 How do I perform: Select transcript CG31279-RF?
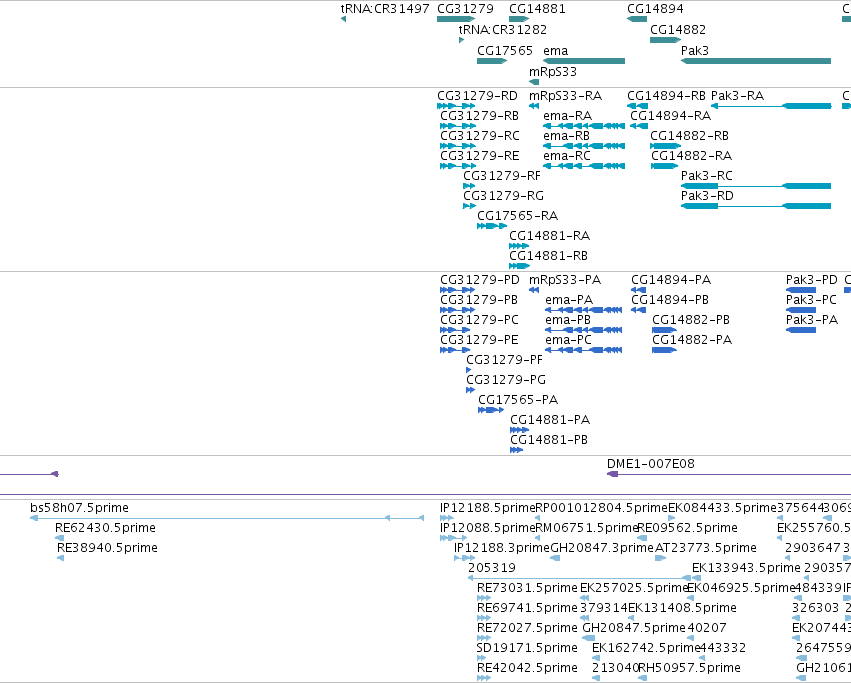point(502,176)
